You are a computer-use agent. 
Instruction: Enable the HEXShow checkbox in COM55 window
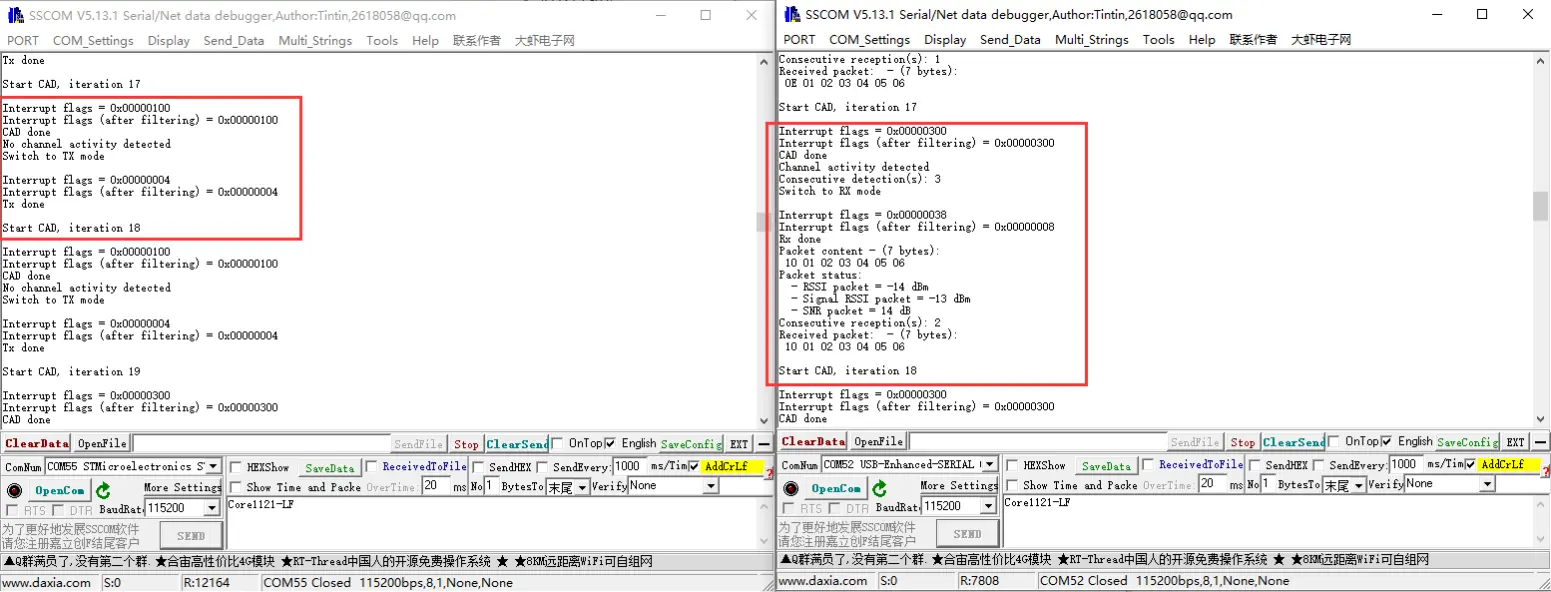[x=235, y=467]
